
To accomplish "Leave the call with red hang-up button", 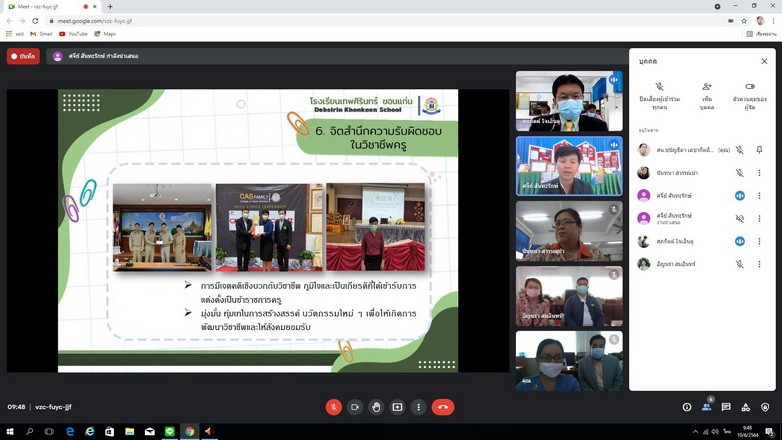I will tap(443, 407).
